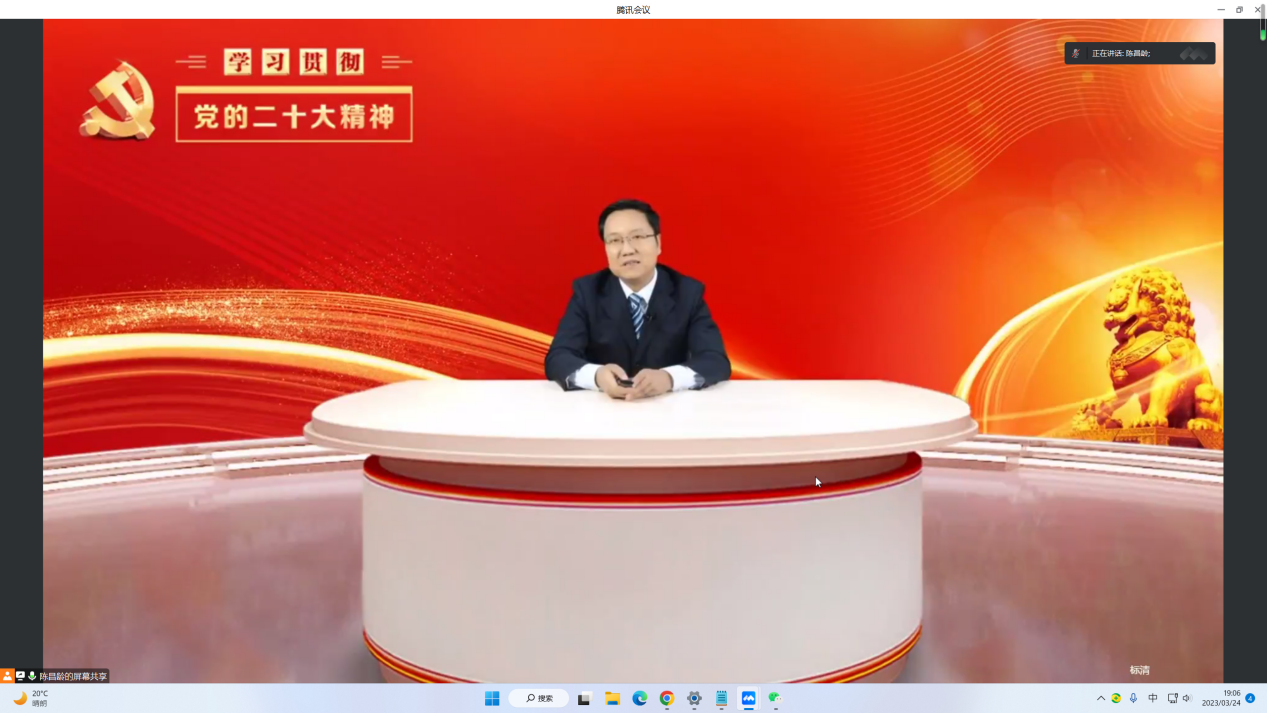Click the muted microphone icon in speaker panel
Screen dimensions: 1267x713
[x=1076, y=54]
